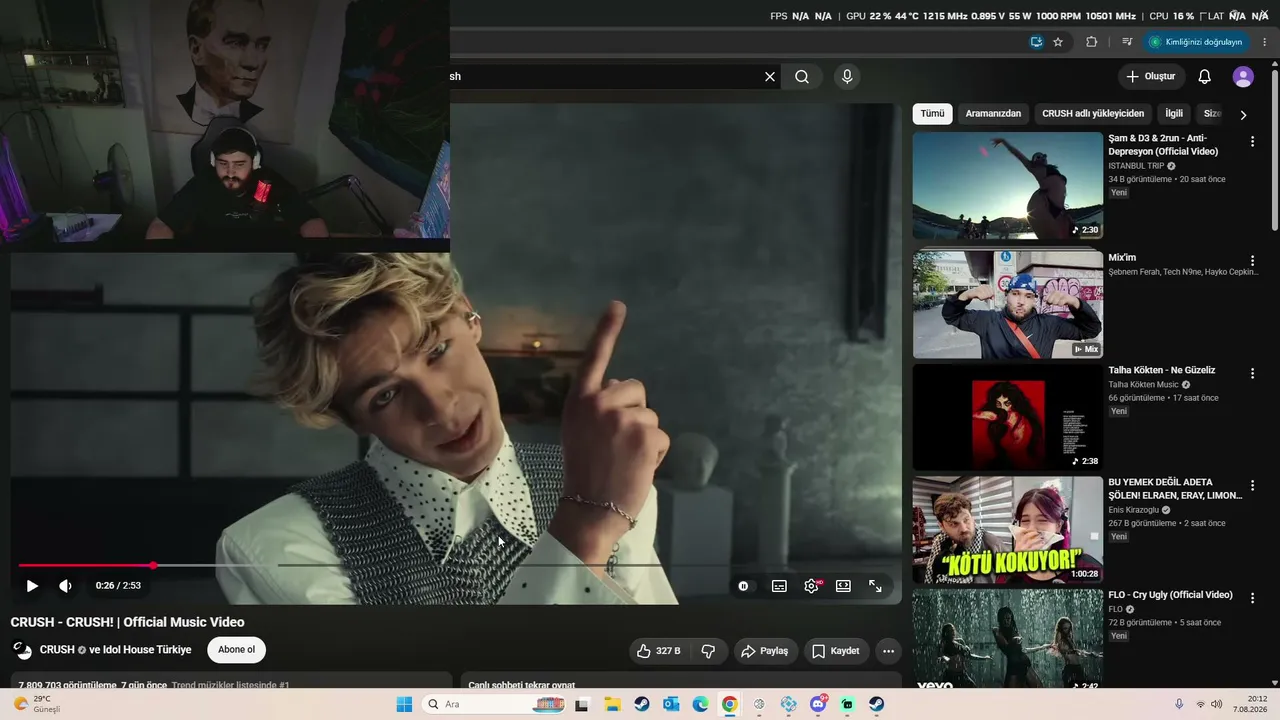Enter full screen video mode

click(875, 586)
